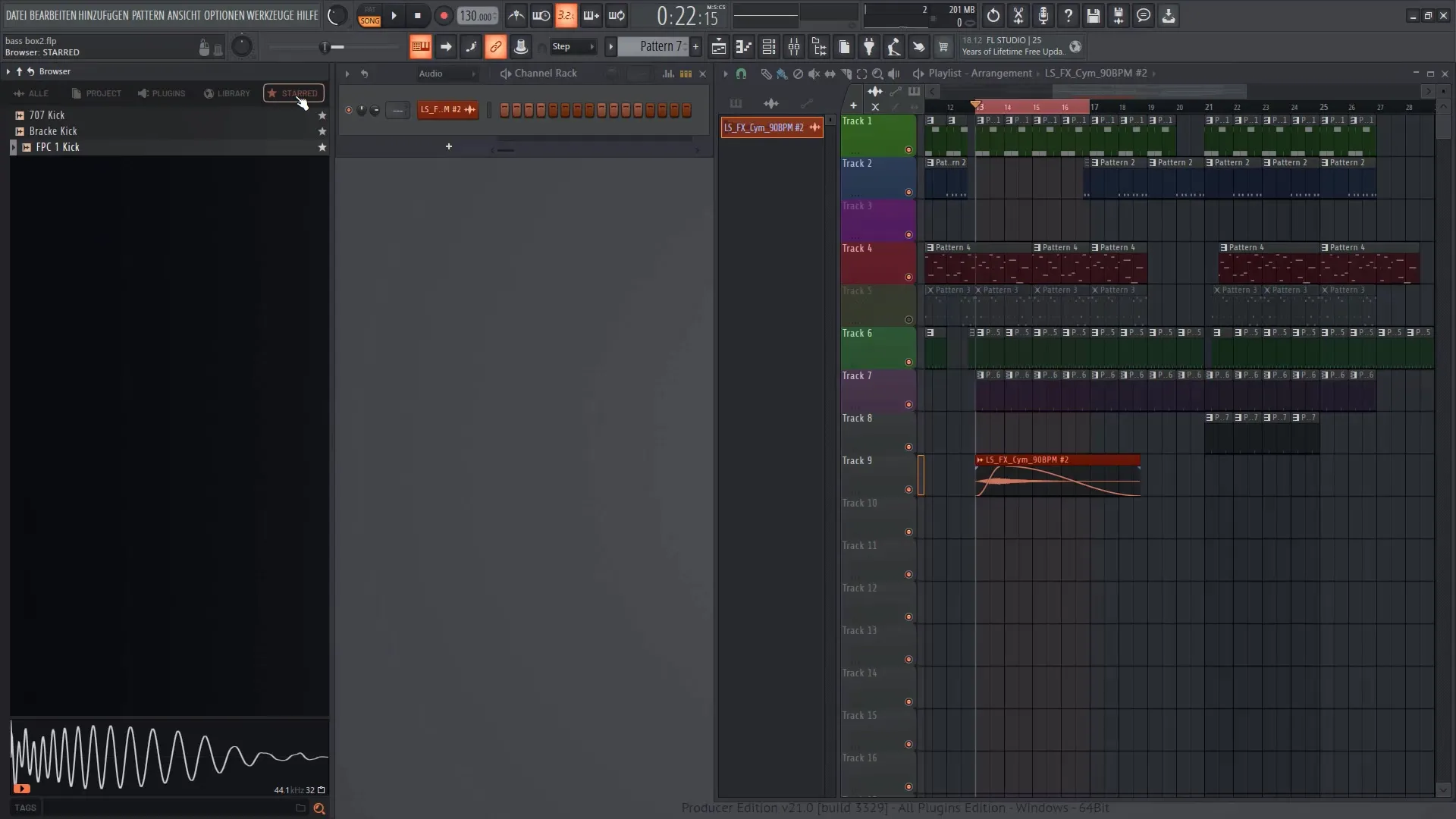Viewport: 1456px width, 819px height.
Task: Show the Channel rack toolbar icon
Action: 769,47
